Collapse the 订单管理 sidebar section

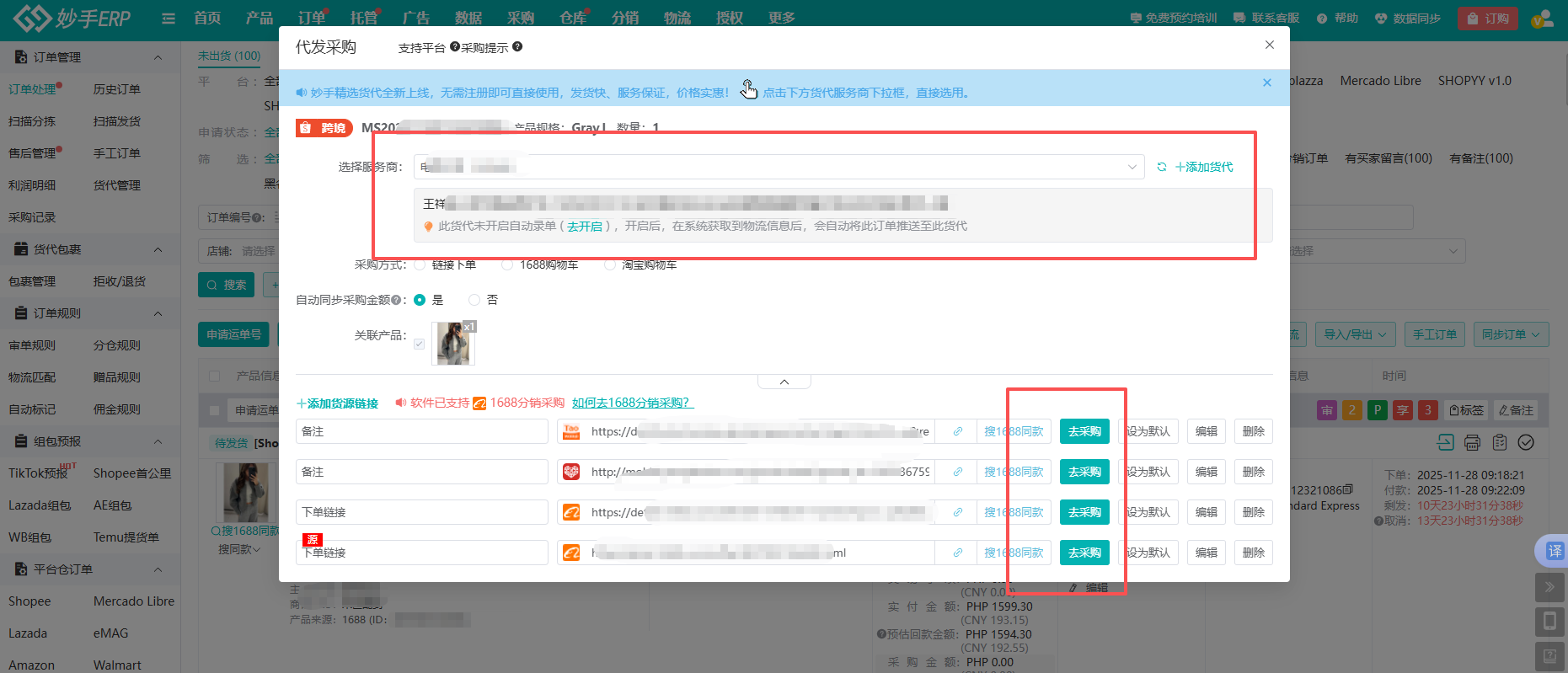[158, 57]
